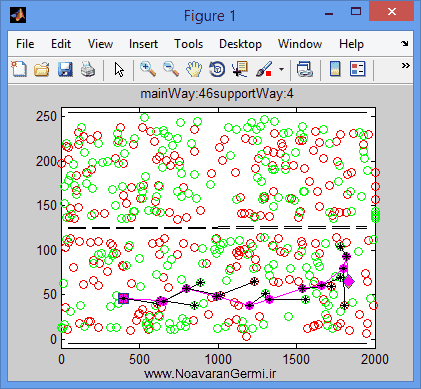Click the y-axis tick label 250
This screenshot has height=389, width=421.
[47, 117]
